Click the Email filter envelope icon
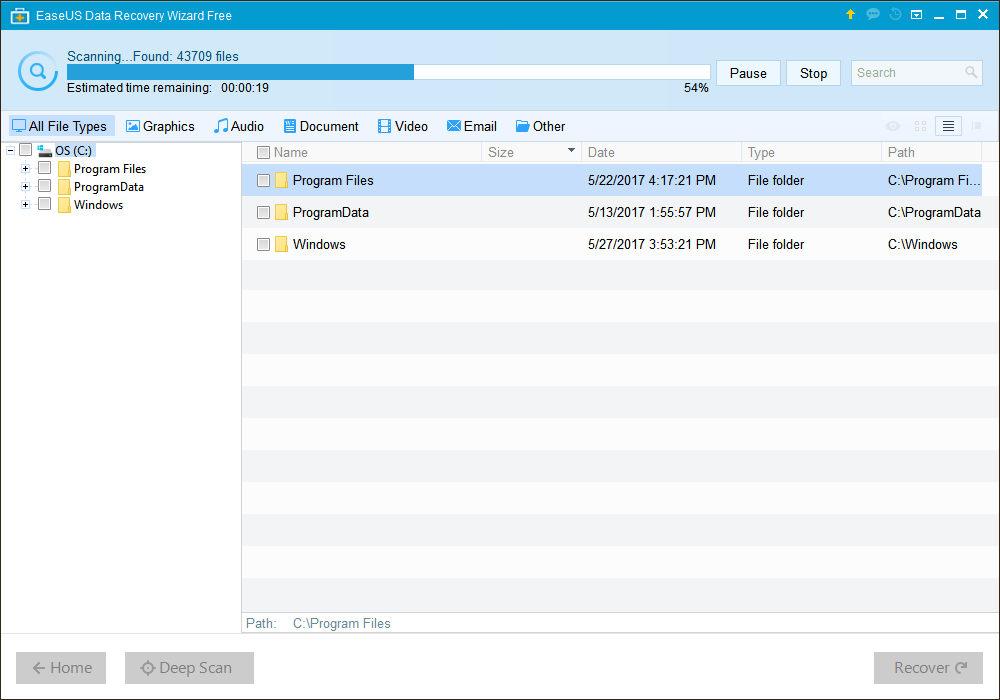Image resolution: width=1000 pixels, height=700 pixels. click(454, 126)
